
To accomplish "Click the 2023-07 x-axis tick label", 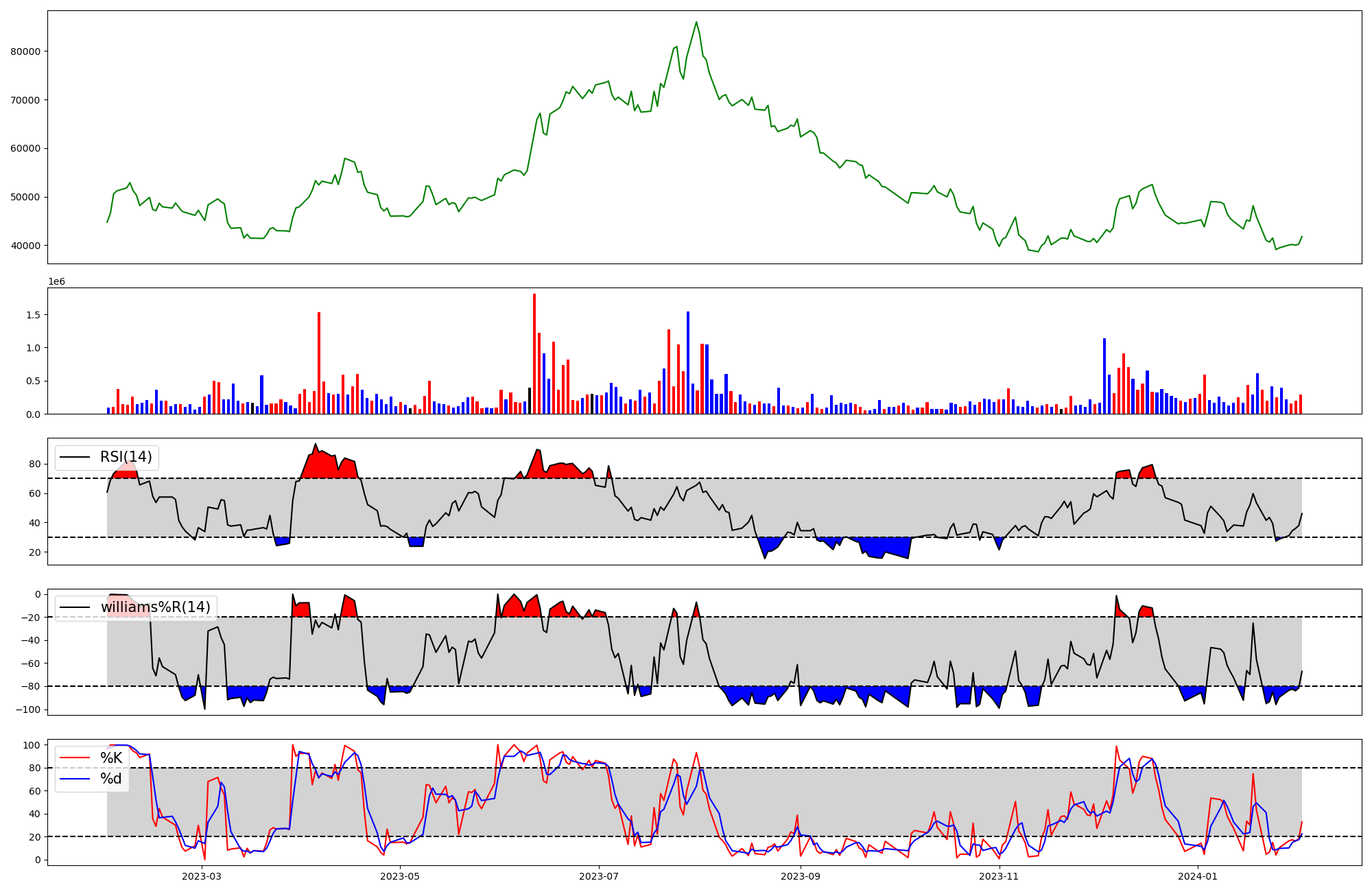I will [600, 876].
